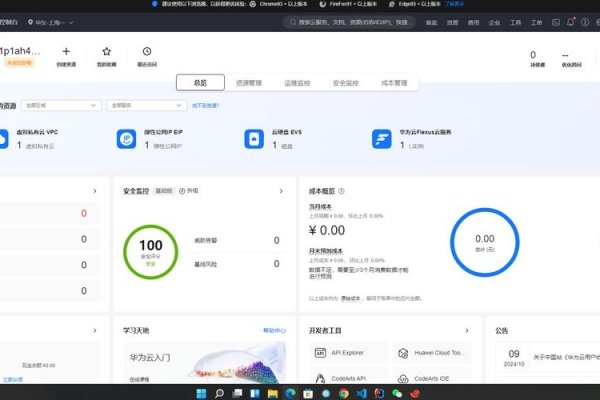This screenshot has width=600, height=400.
Task: Open the Resources menu in header
Action: pyautogui.click(x=452, y=23)
